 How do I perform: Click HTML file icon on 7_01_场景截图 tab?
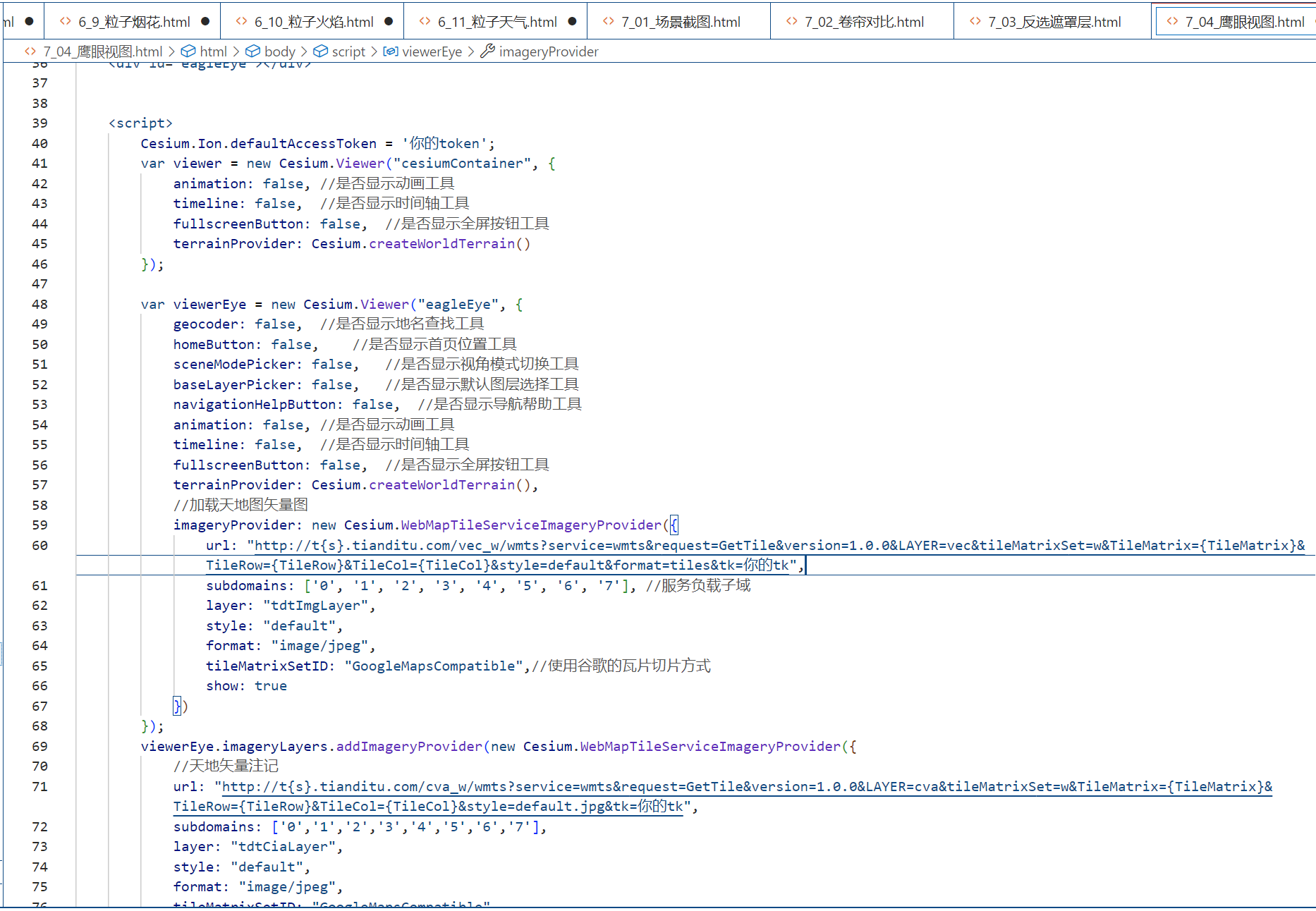click(x=609, y=21)
